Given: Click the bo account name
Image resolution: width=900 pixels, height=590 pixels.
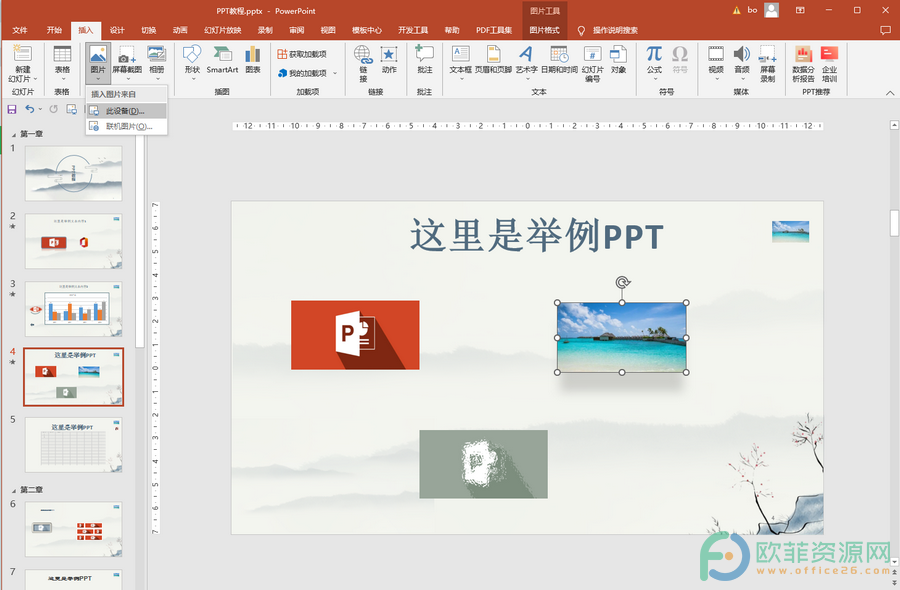Looking at the screenshot, I should tap(752, 10).
